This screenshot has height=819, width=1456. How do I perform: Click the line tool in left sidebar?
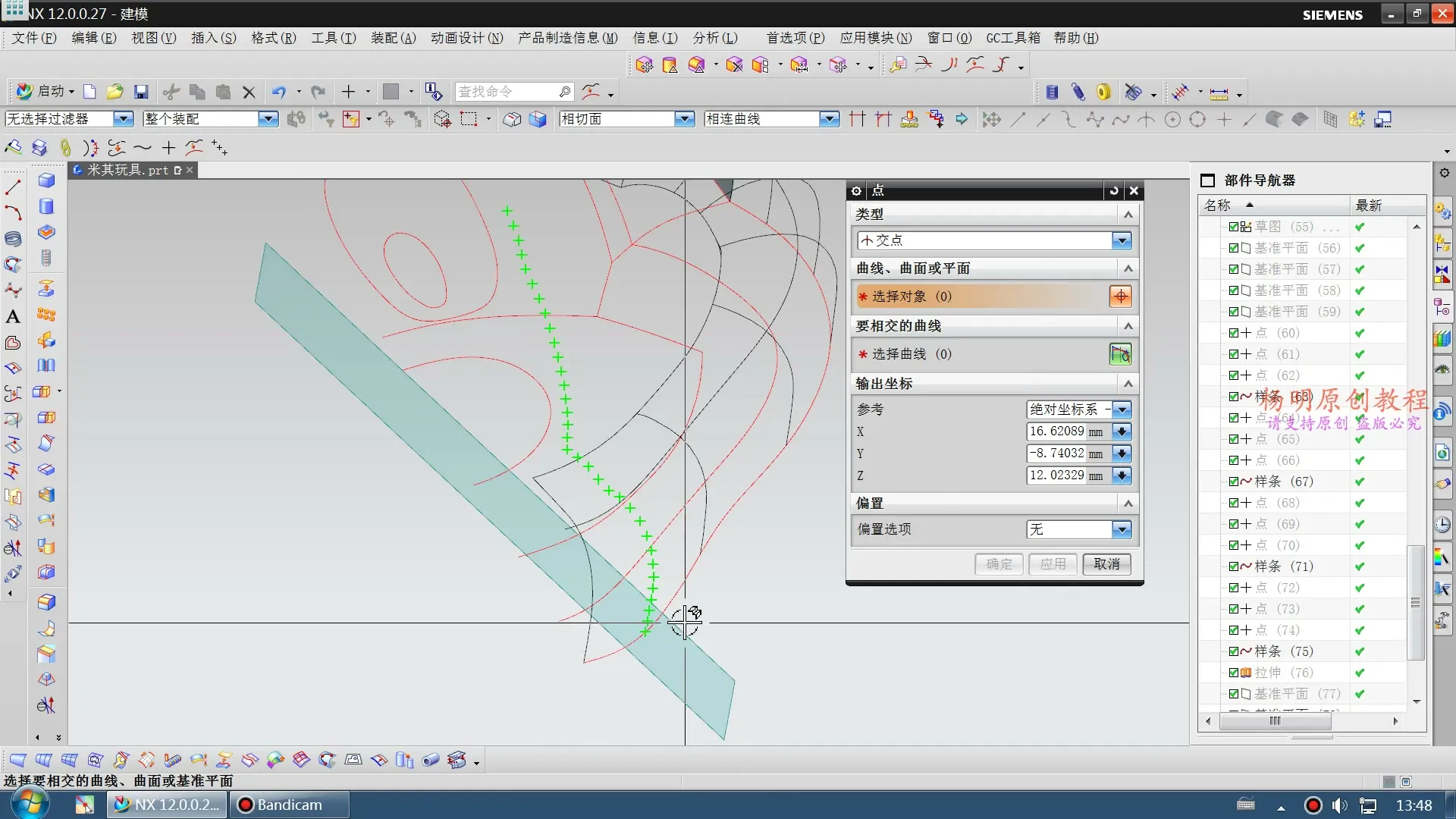tap(13, 187)
